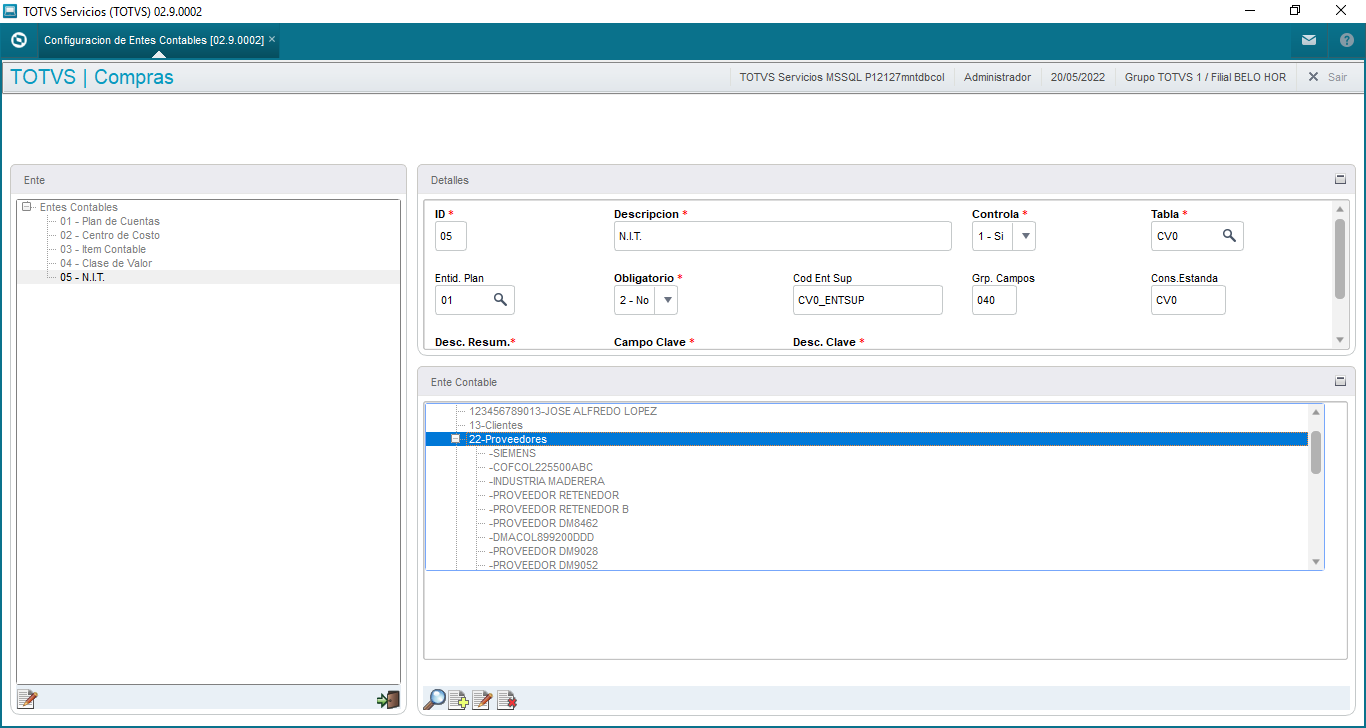Close the Configuracion de Entes Contables tab
Viewport: 1366px width, 728px height.
click(x=272, y=39)
